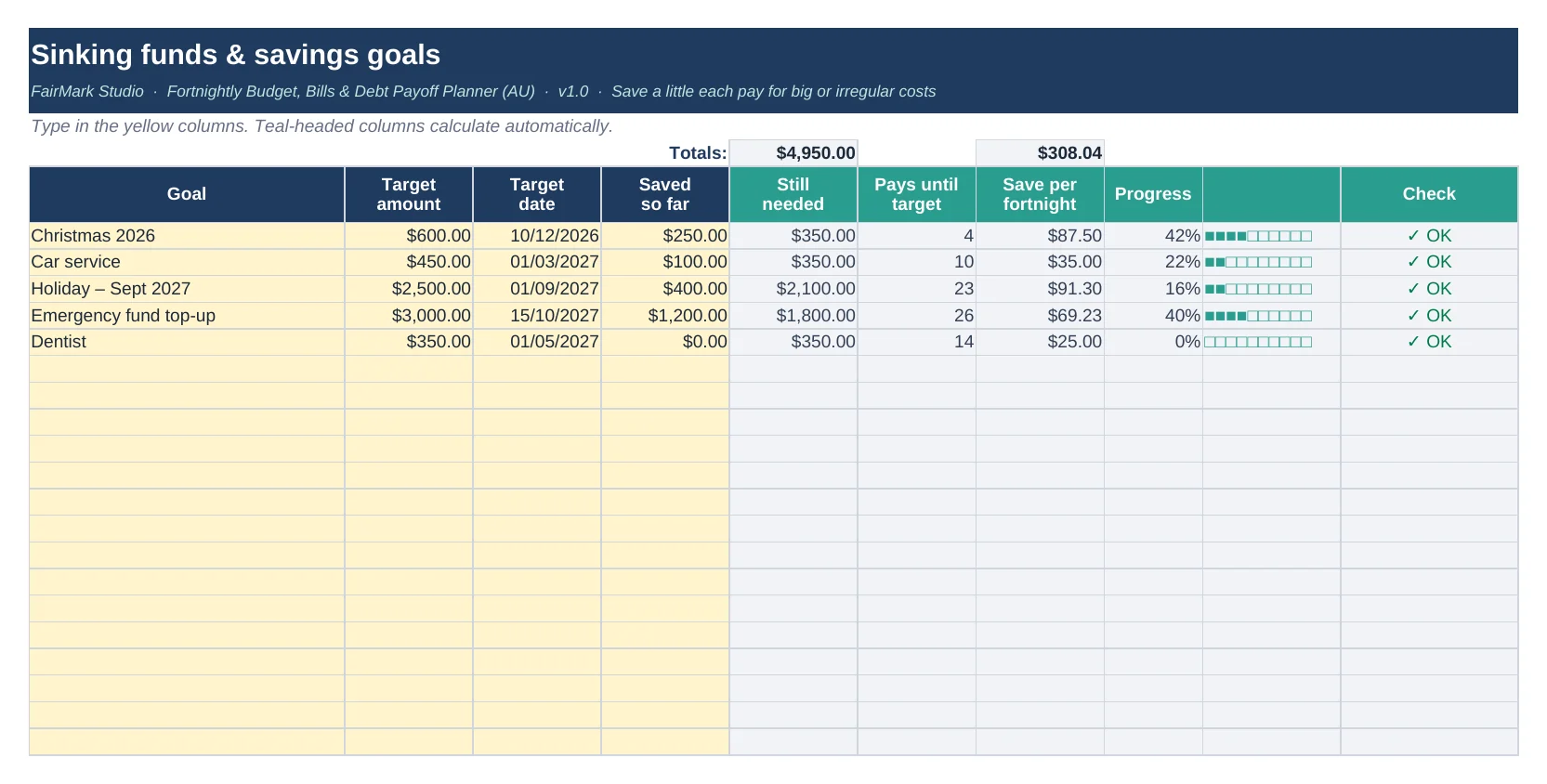Click target date 01/05/2027
1547x784 pixels.
coord(537,342)
